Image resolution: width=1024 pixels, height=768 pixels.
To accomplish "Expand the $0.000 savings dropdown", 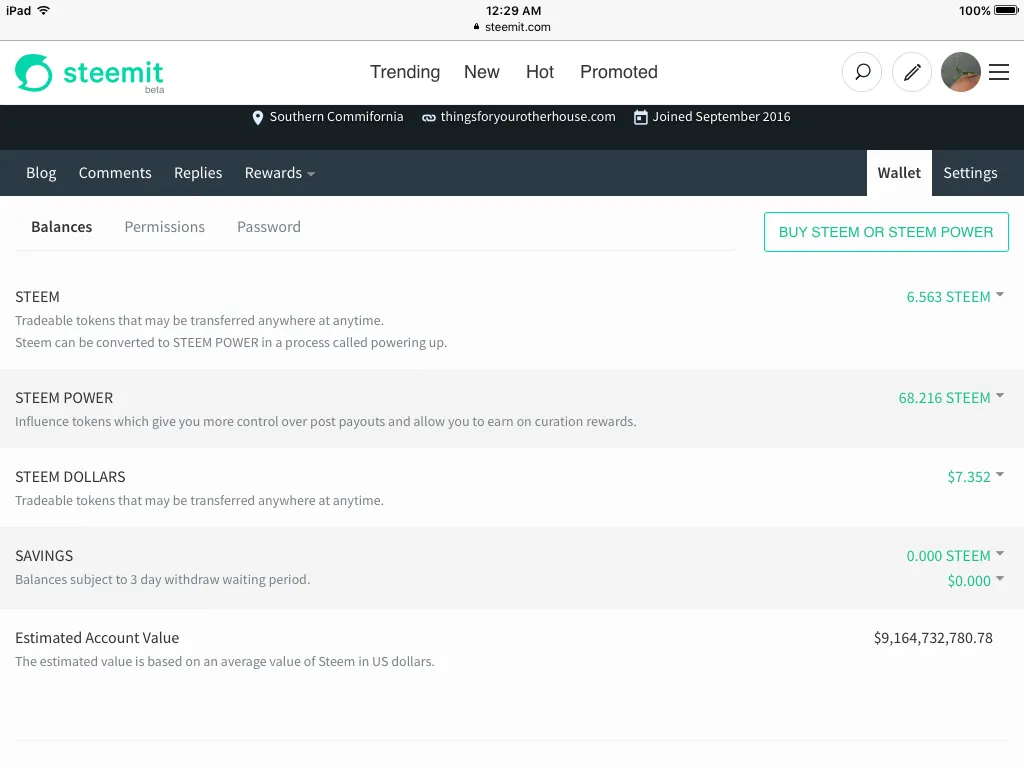I will coord(976,581).
